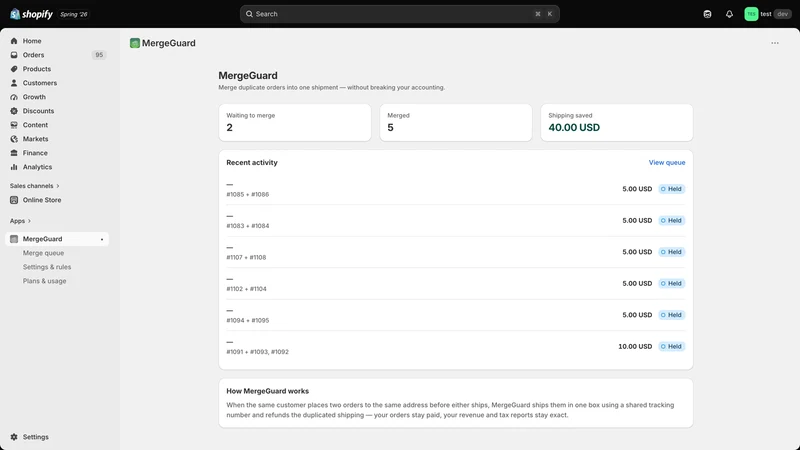
Task: Click the Content icon
Action: pos(14,125)
